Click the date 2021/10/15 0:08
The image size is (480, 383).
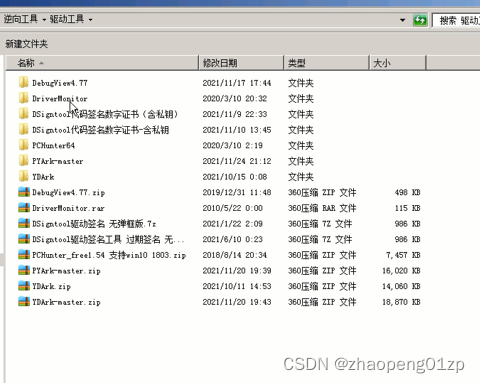point(235,177)
